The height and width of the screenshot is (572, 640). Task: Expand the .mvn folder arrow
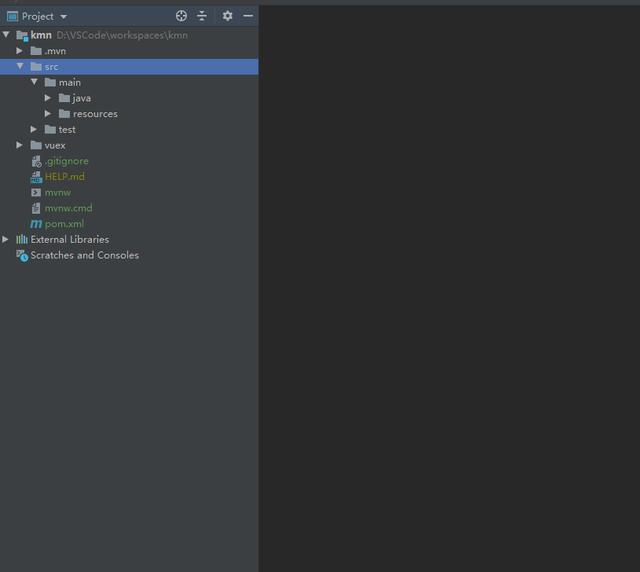pyautogui.click(x=19, y=51)
